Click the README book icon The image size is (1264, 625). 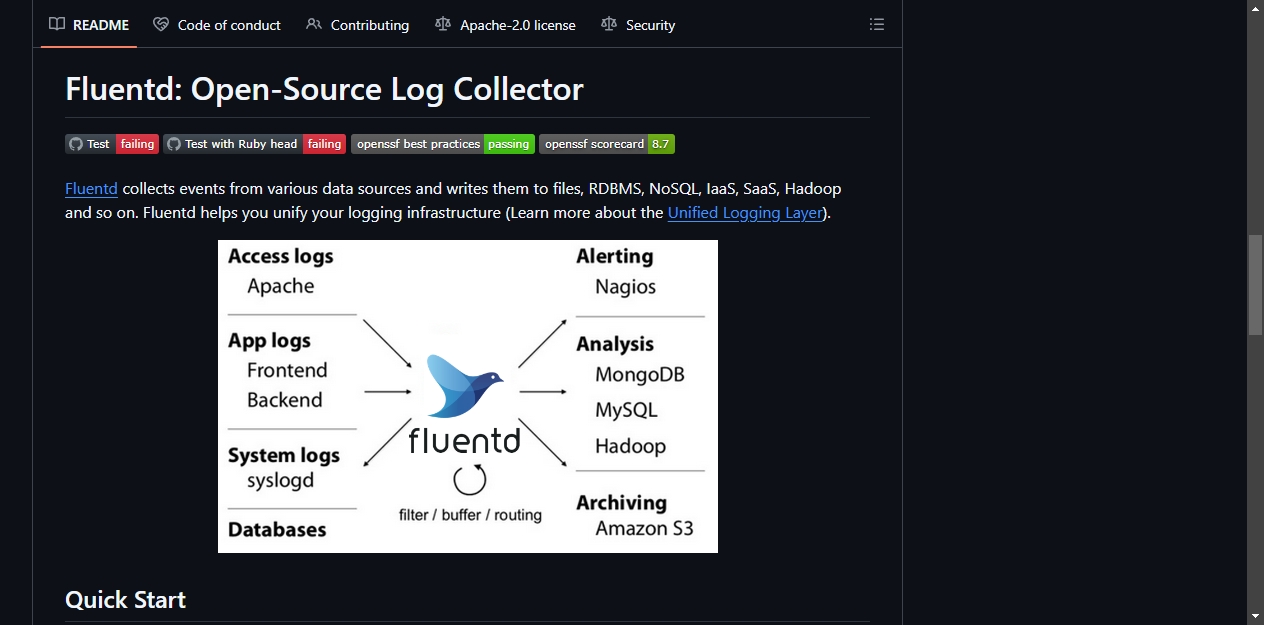point(57,25)
